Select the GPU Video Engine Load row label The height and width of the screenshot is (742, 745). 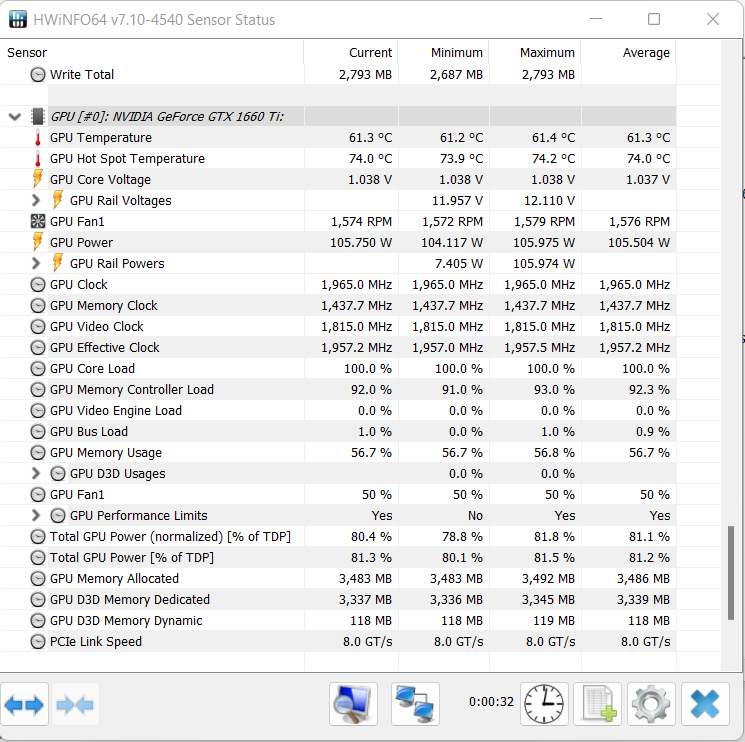click(x=115, y=410)
